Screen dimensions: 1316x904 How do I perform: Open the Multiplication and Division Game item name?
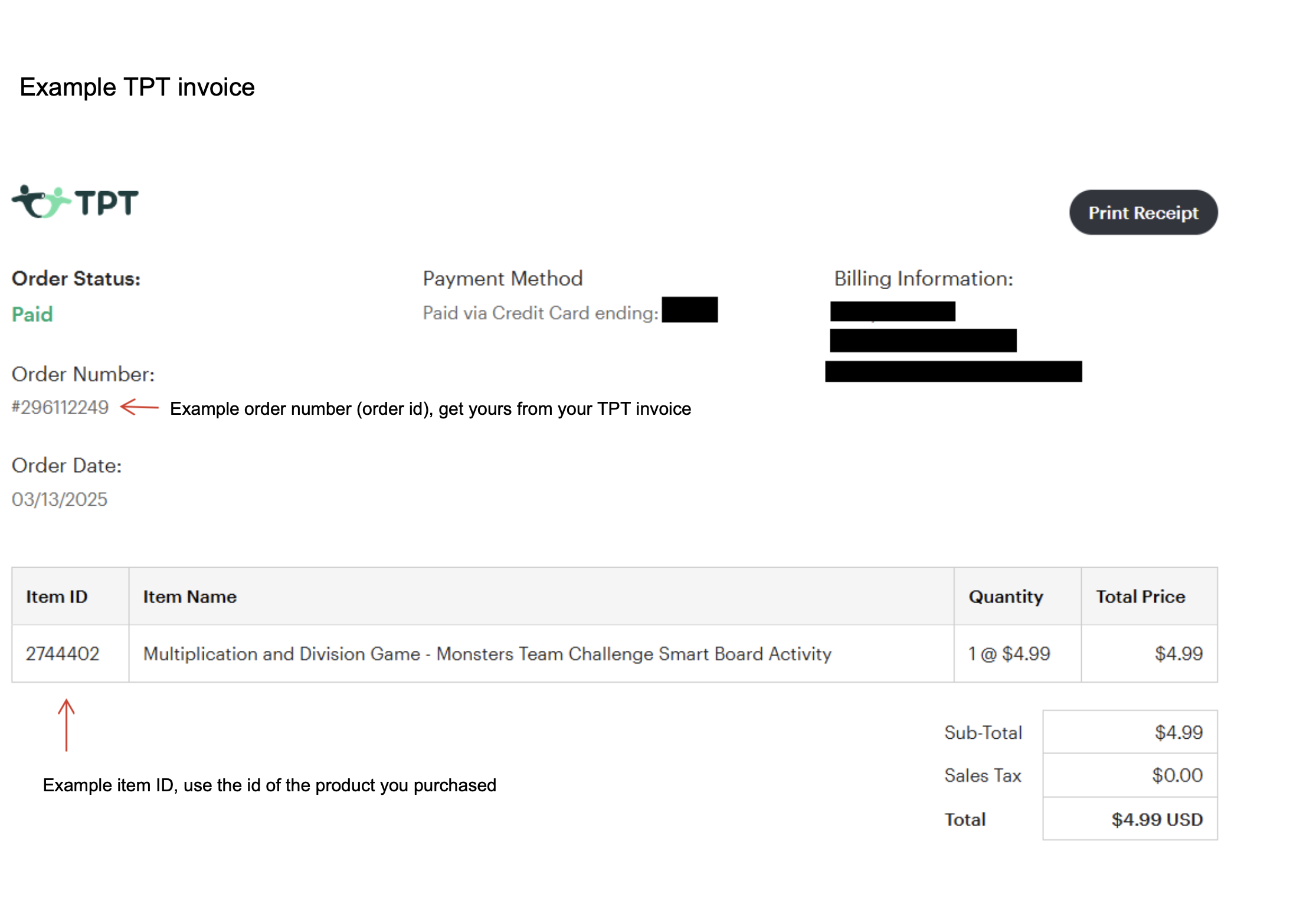pos(486,653)
